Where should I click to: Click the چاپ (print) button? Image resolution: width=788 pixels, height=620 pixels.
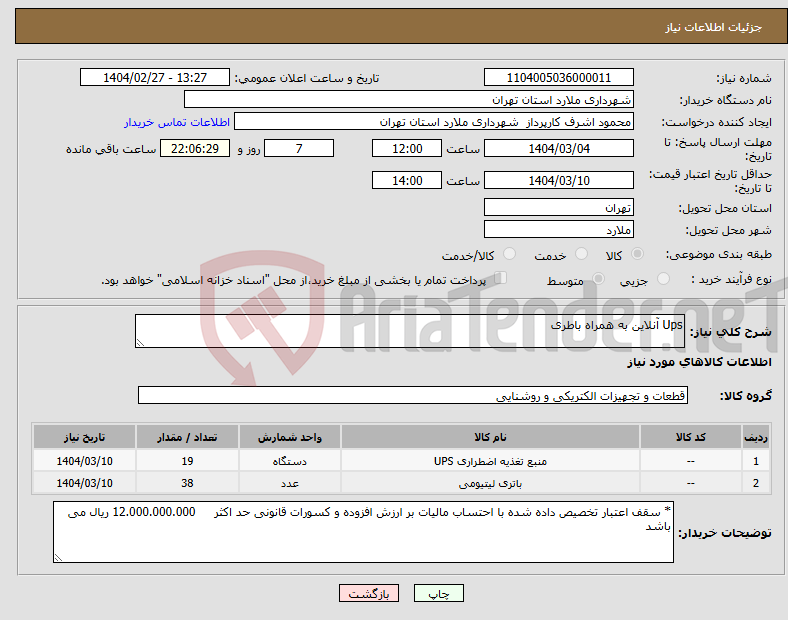[x=438, y=593]
